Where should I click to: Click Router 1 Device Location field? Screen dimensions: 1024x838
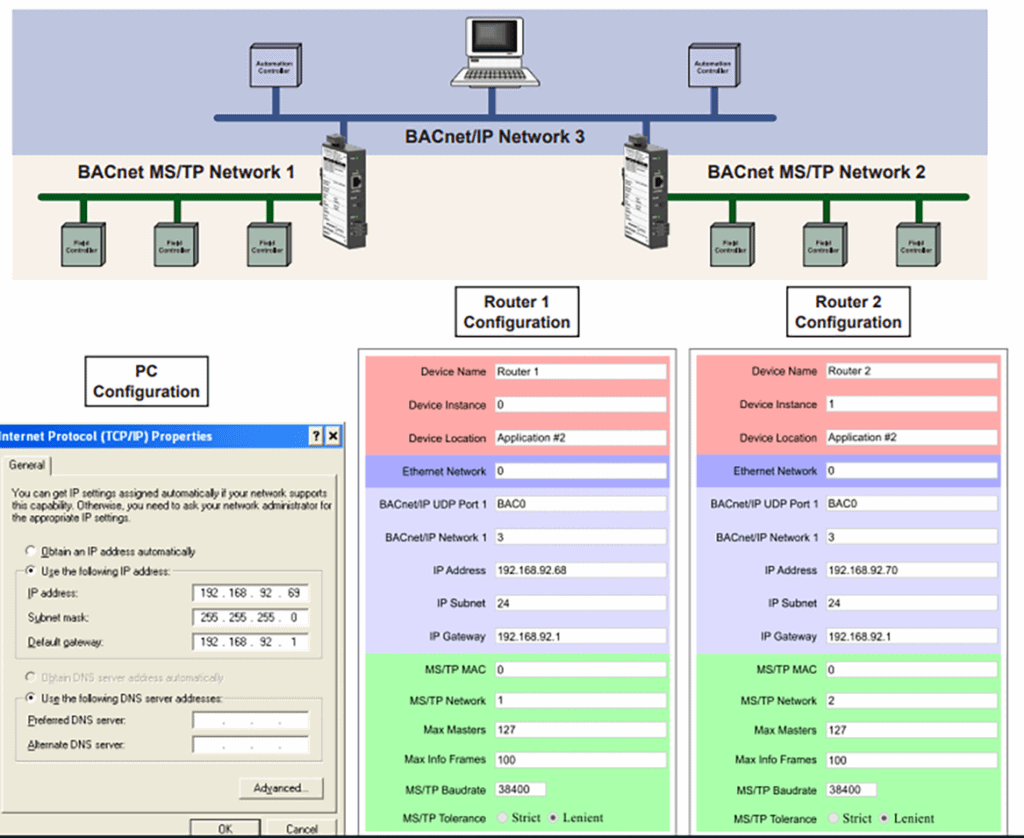point(581,438)
